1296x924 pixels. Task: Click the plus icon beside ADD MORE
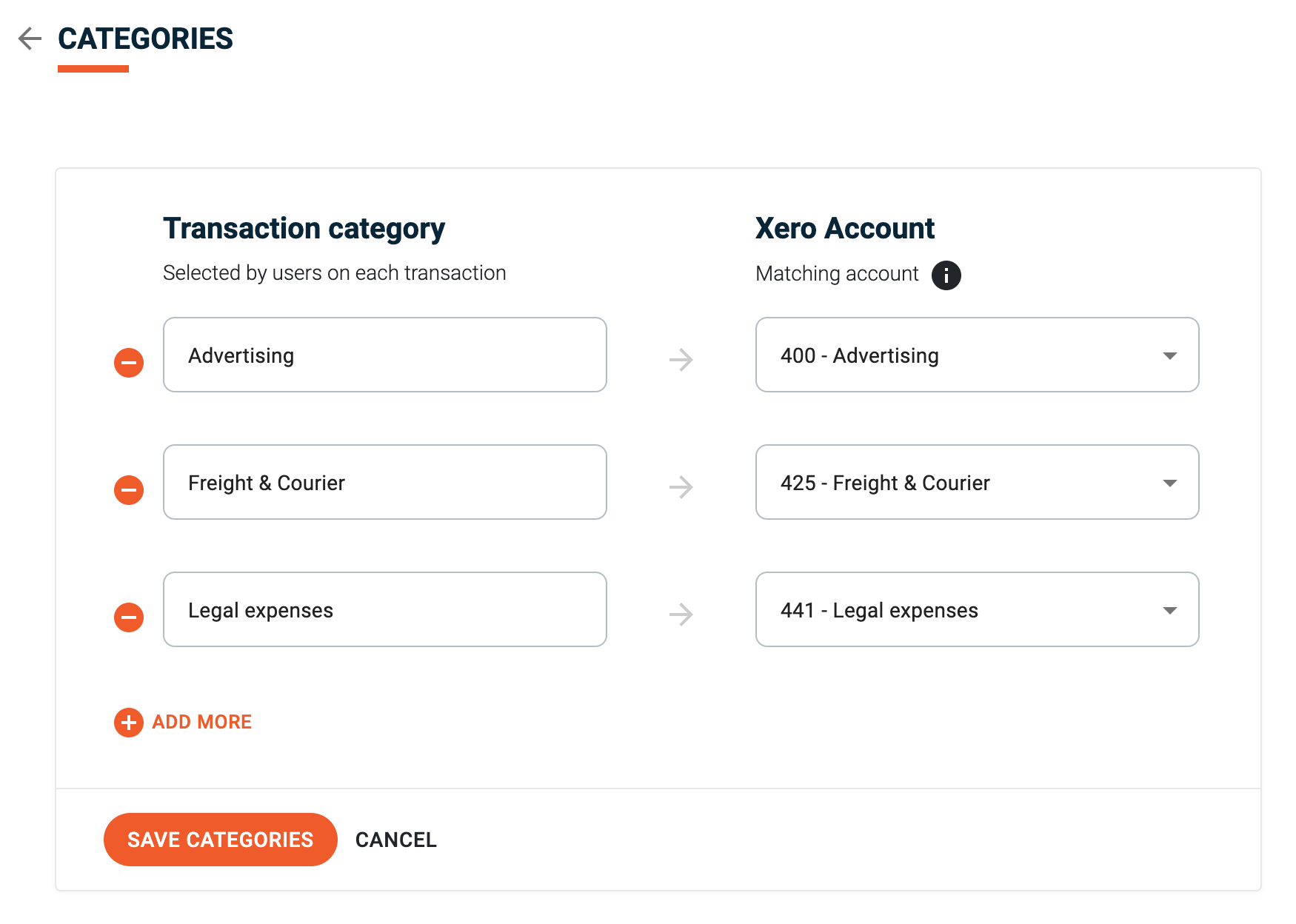[127, 722]
